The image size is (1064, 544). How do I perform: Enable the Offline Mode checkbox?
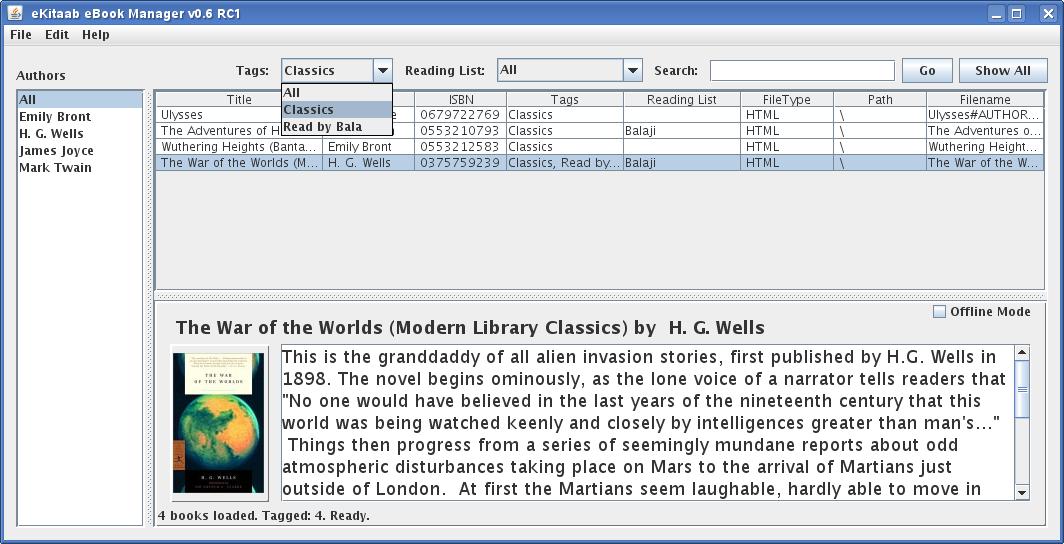point(939,312)
